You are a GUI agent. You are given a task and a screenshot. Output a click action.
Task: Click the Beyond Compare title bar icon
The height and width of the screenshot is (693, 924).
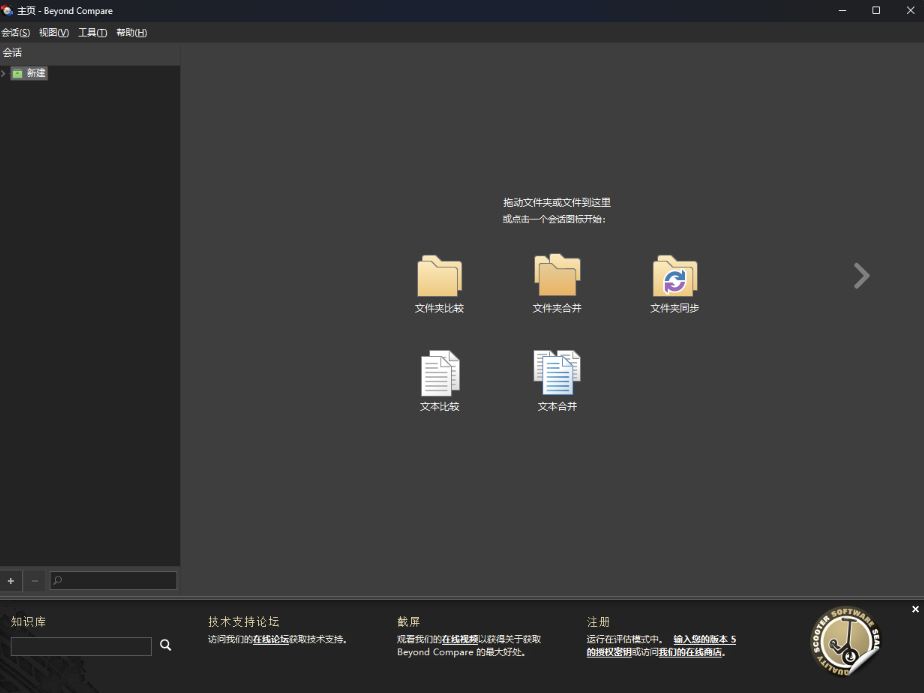pos(7,11)
